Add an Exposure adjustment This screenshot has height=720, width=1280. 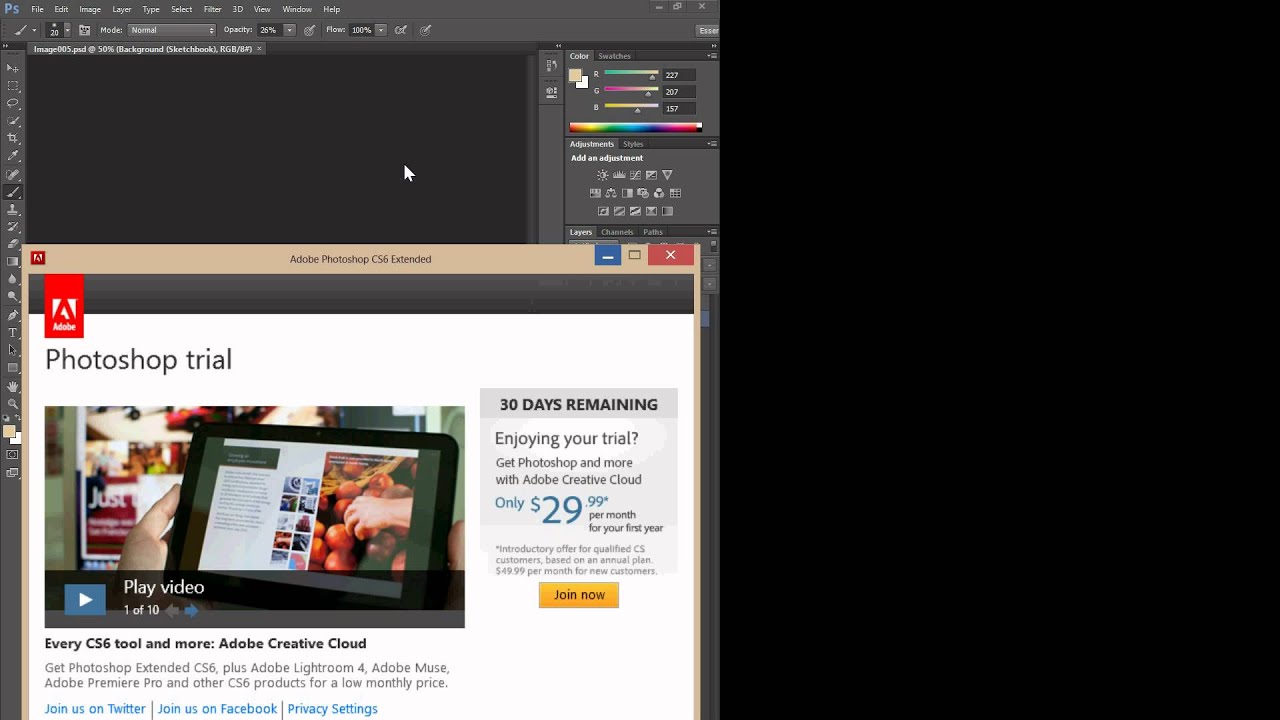tap(651, 175)
